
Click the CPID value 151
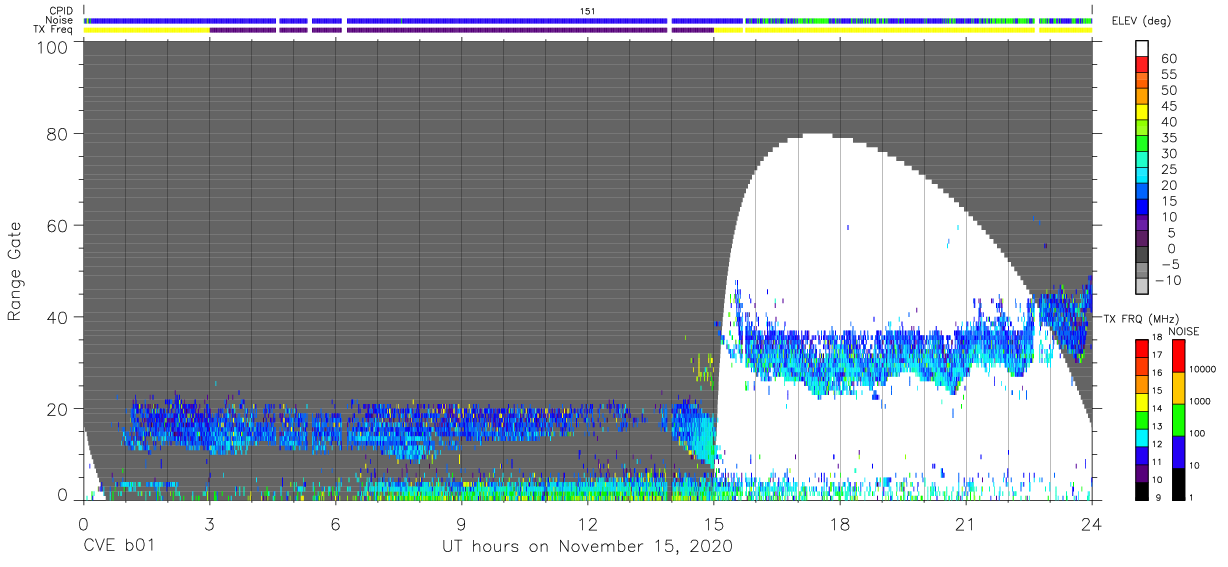[x=587, y=11]
